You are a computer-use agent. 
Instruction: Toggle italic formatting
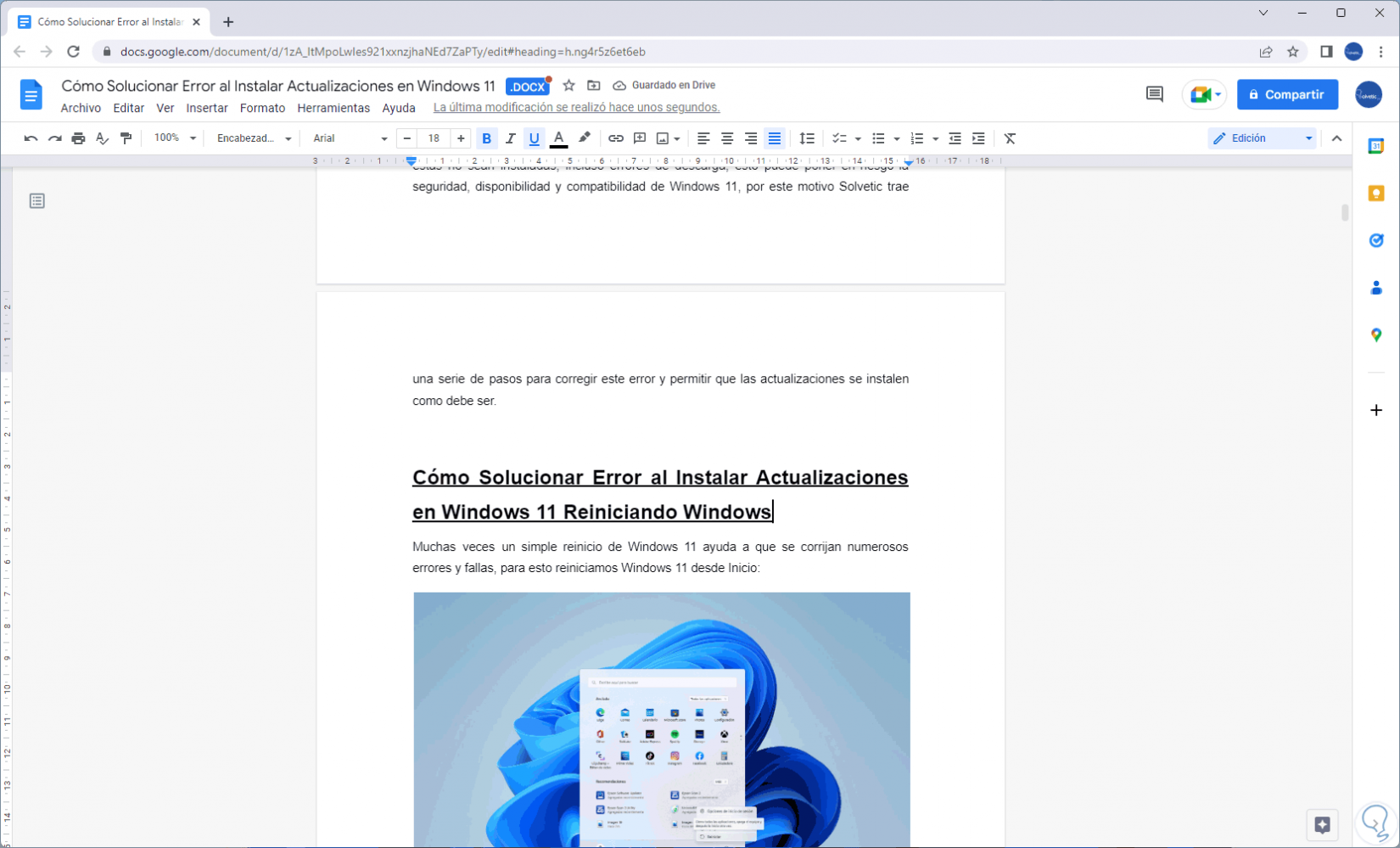pos(510,138)
